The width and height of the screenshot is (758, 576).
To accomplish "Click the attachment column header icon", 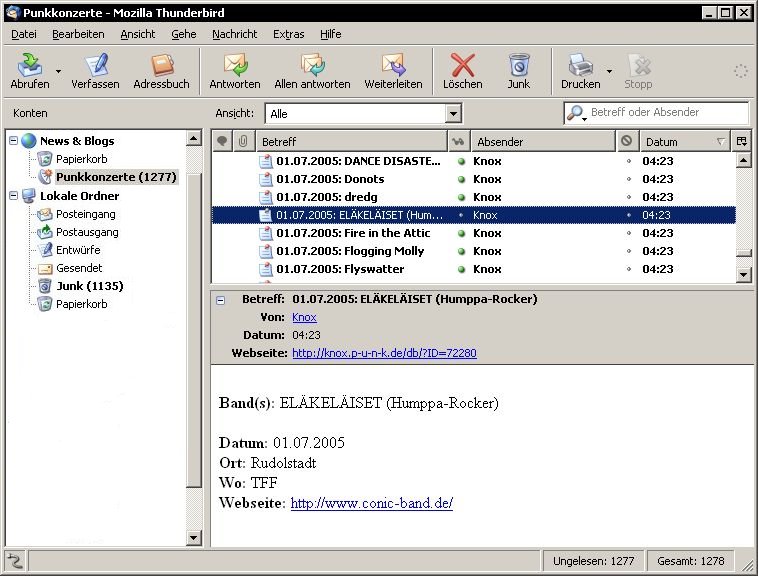I will click(244, 141).
